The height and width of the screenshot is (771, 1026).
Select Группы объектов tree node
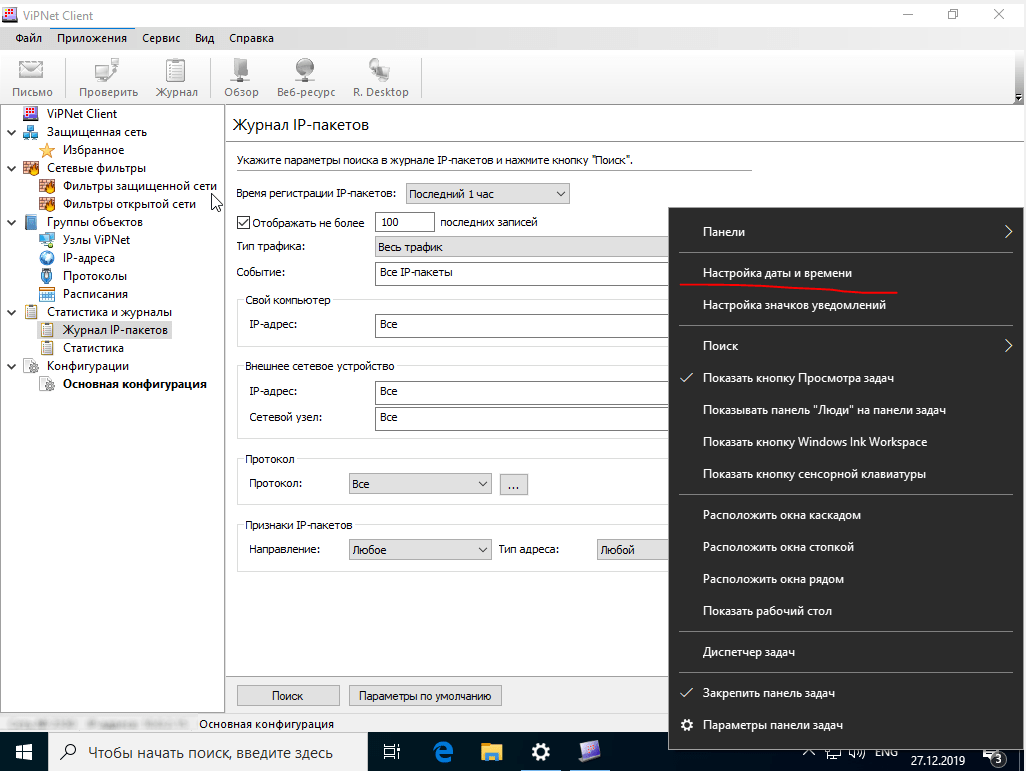click(x=94, y=222)
